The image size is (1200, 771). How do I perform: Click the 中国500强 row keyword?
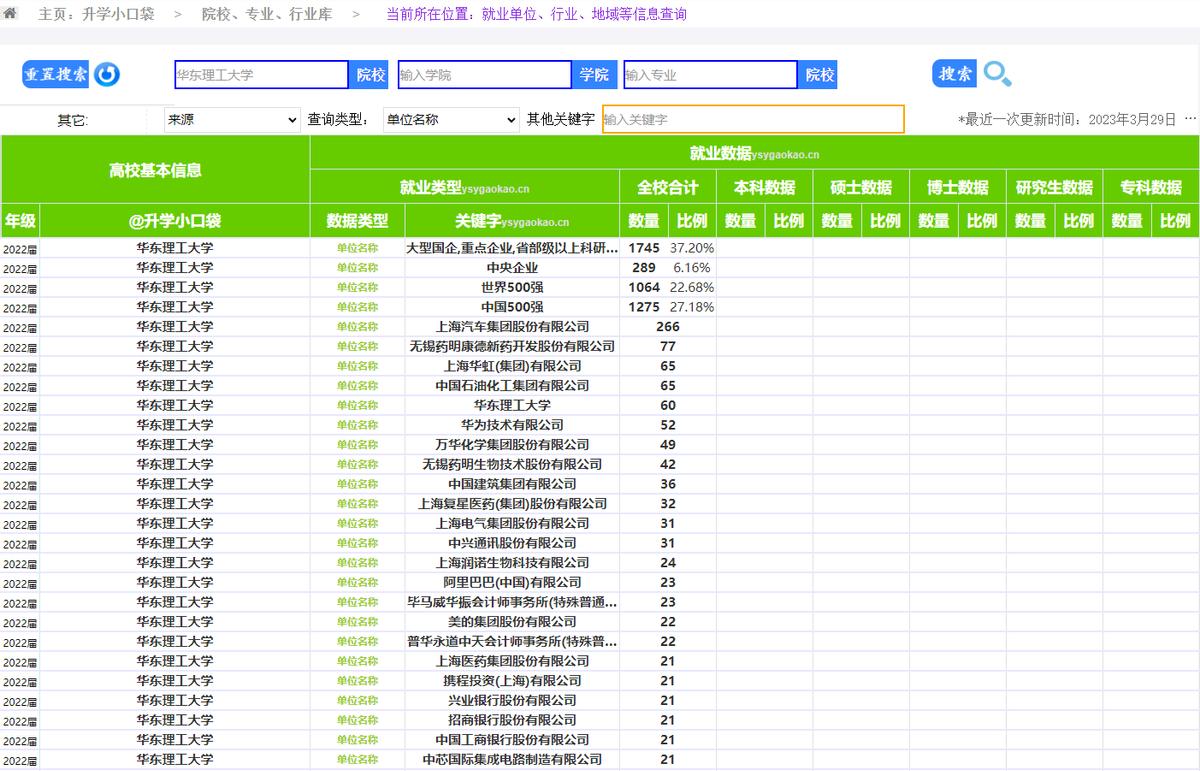point(512,307)
